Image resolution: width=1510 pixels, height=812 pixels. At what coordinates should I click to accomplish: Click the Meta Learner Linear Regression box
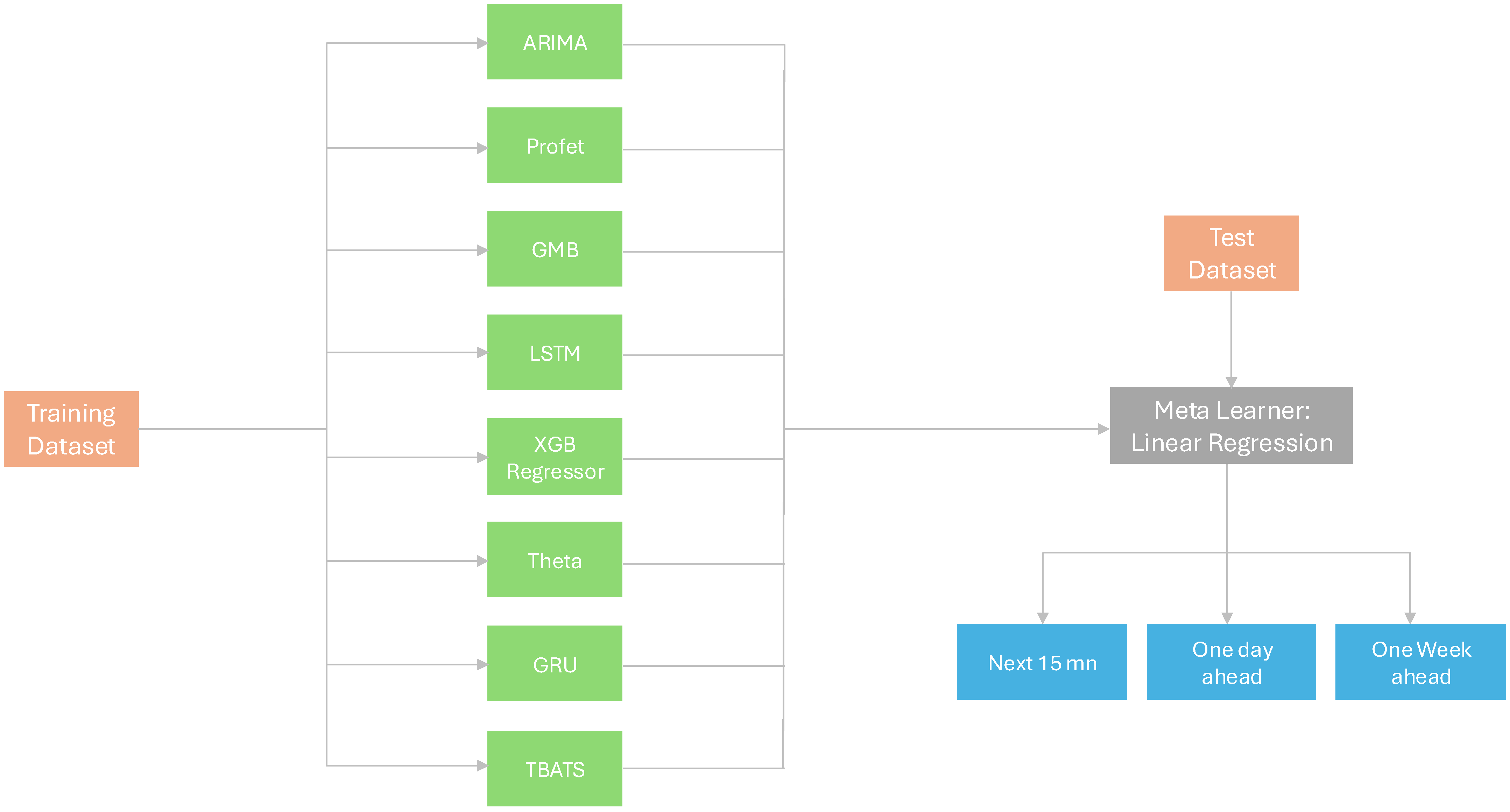point(1231,426)
